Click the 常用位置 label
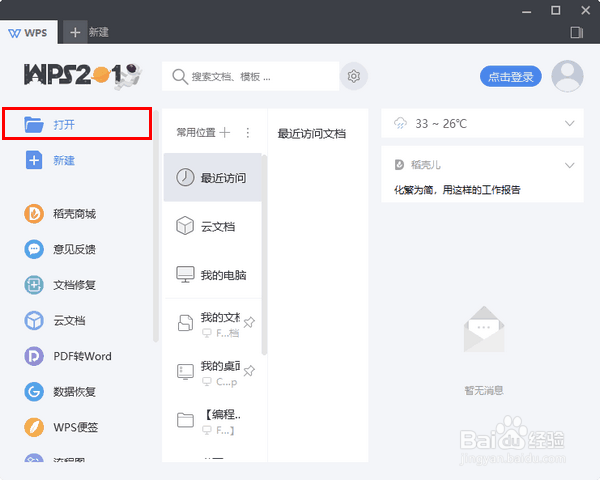This screenshot has width=600, height=480. coord(196,132)
